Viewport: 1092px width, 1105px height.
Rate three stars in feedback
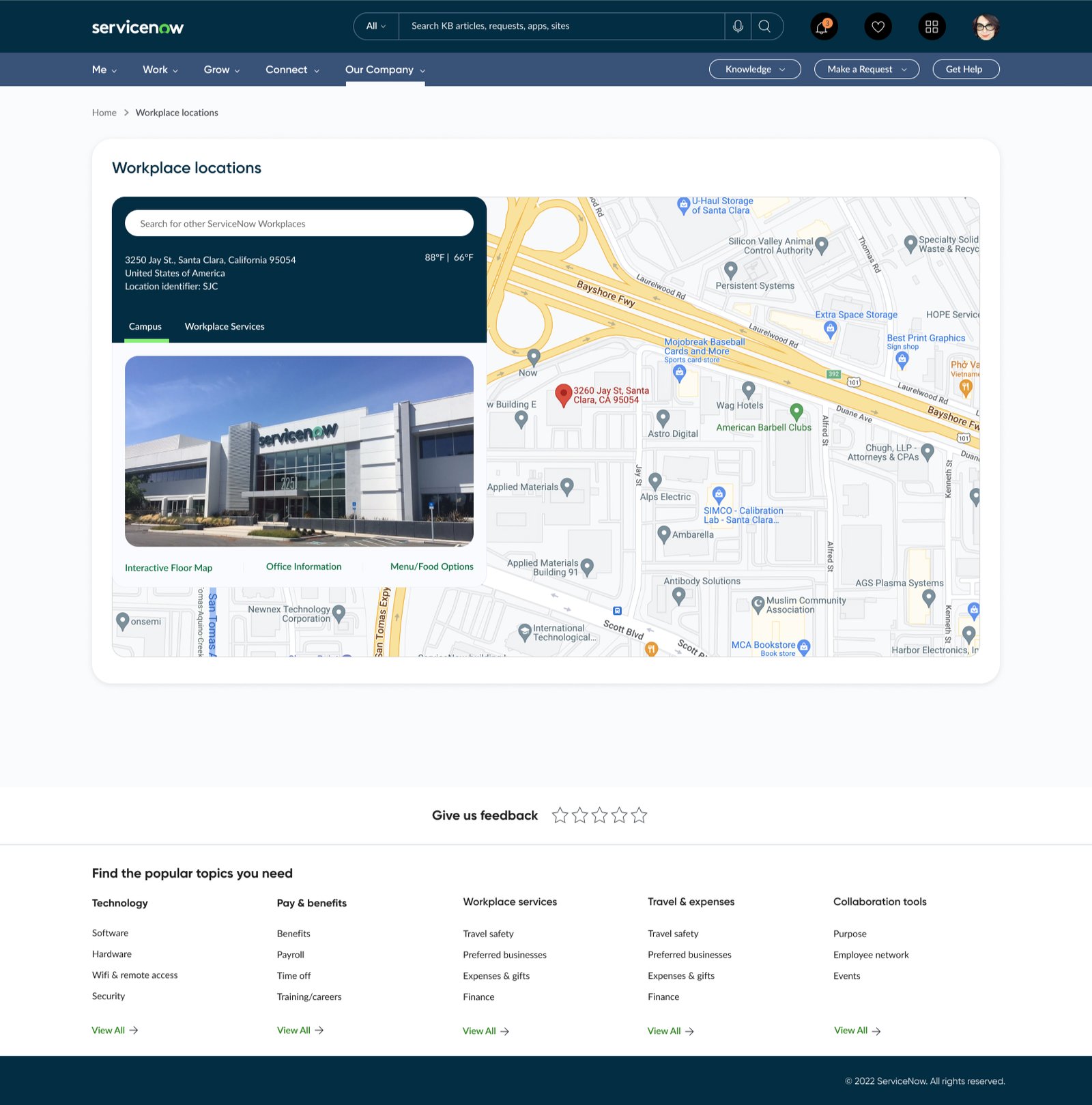[x=599, y=815]
